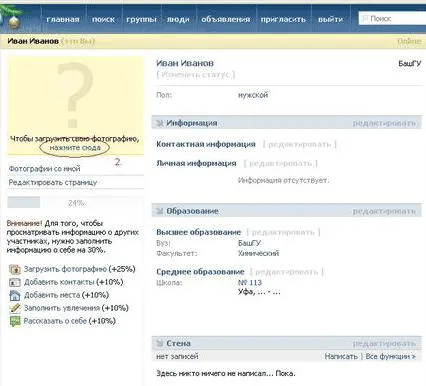Open the главная menu item

(63, 19)
